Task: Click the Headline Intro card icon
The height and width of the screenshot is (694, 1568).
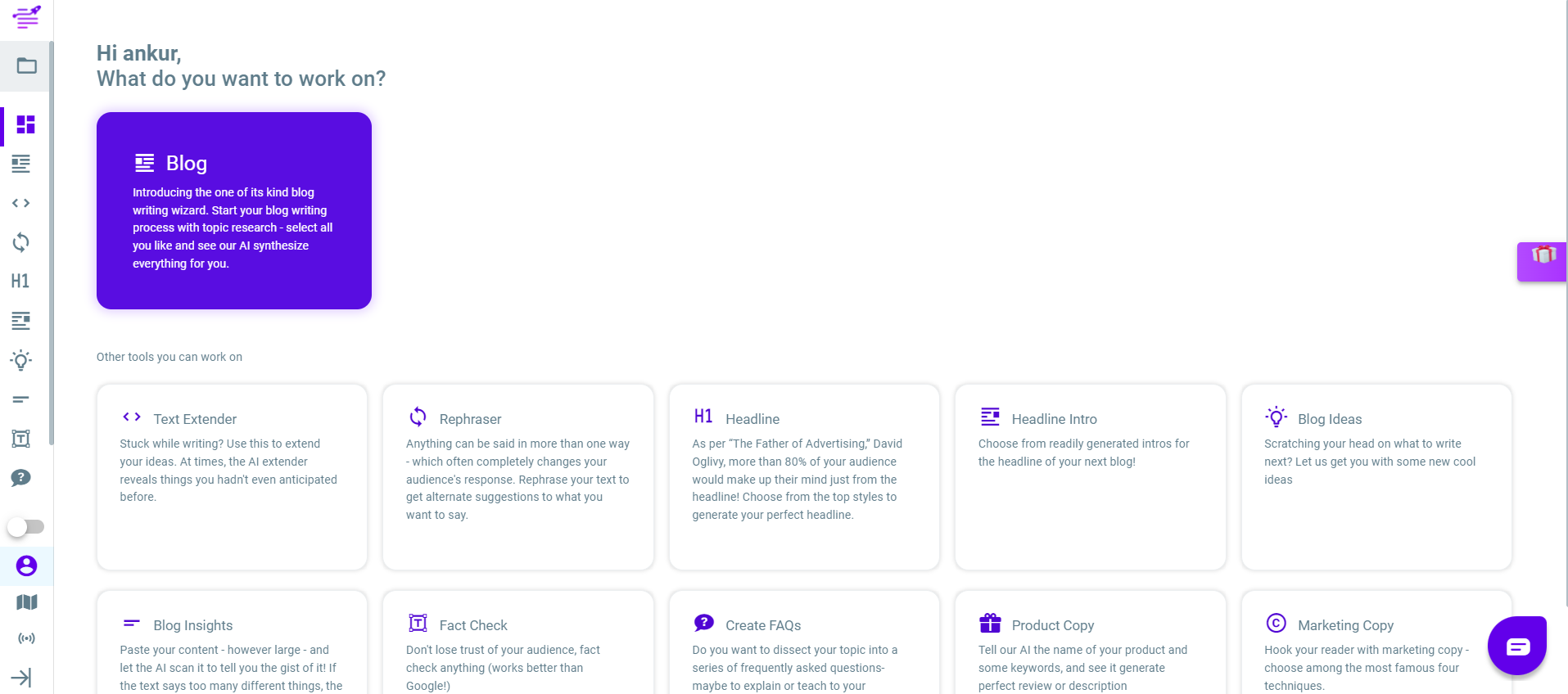Action: tap(991, 417)
